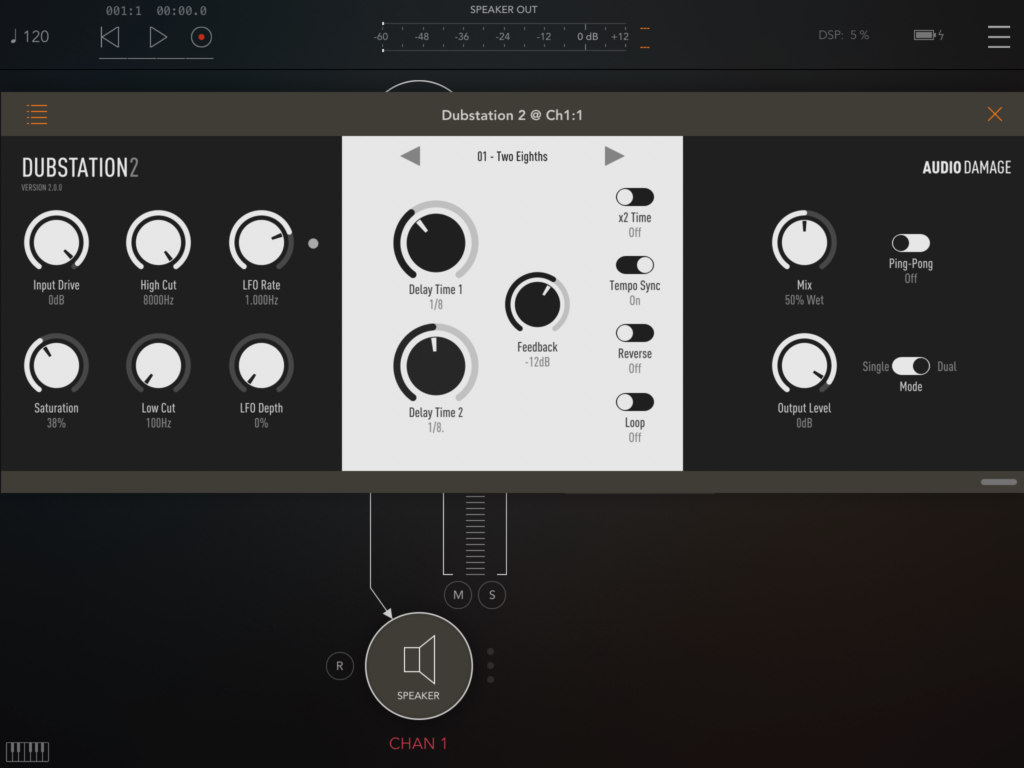Screen dimensions: 1024x768
Task: Open the preset list icon in plugin header
Action: (x=37, y=114)
